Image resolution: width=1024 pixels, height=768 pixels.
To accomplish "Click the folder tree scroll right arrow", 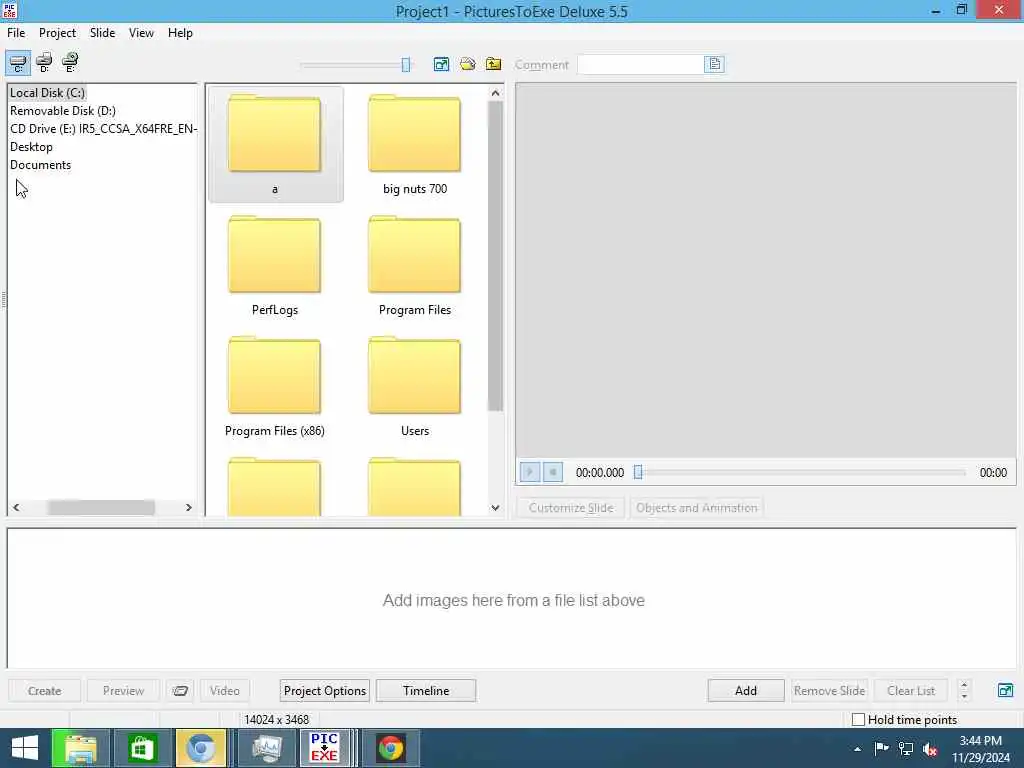I will 189,507.
